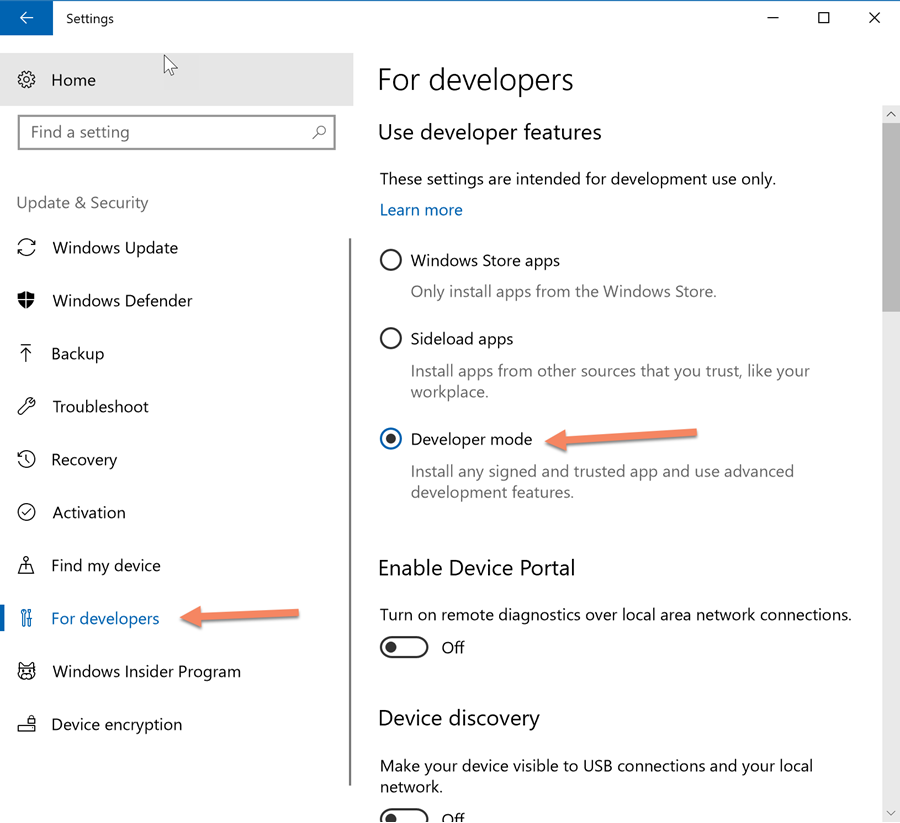Toggle the Enable Device Portal switch

[404, 648]
